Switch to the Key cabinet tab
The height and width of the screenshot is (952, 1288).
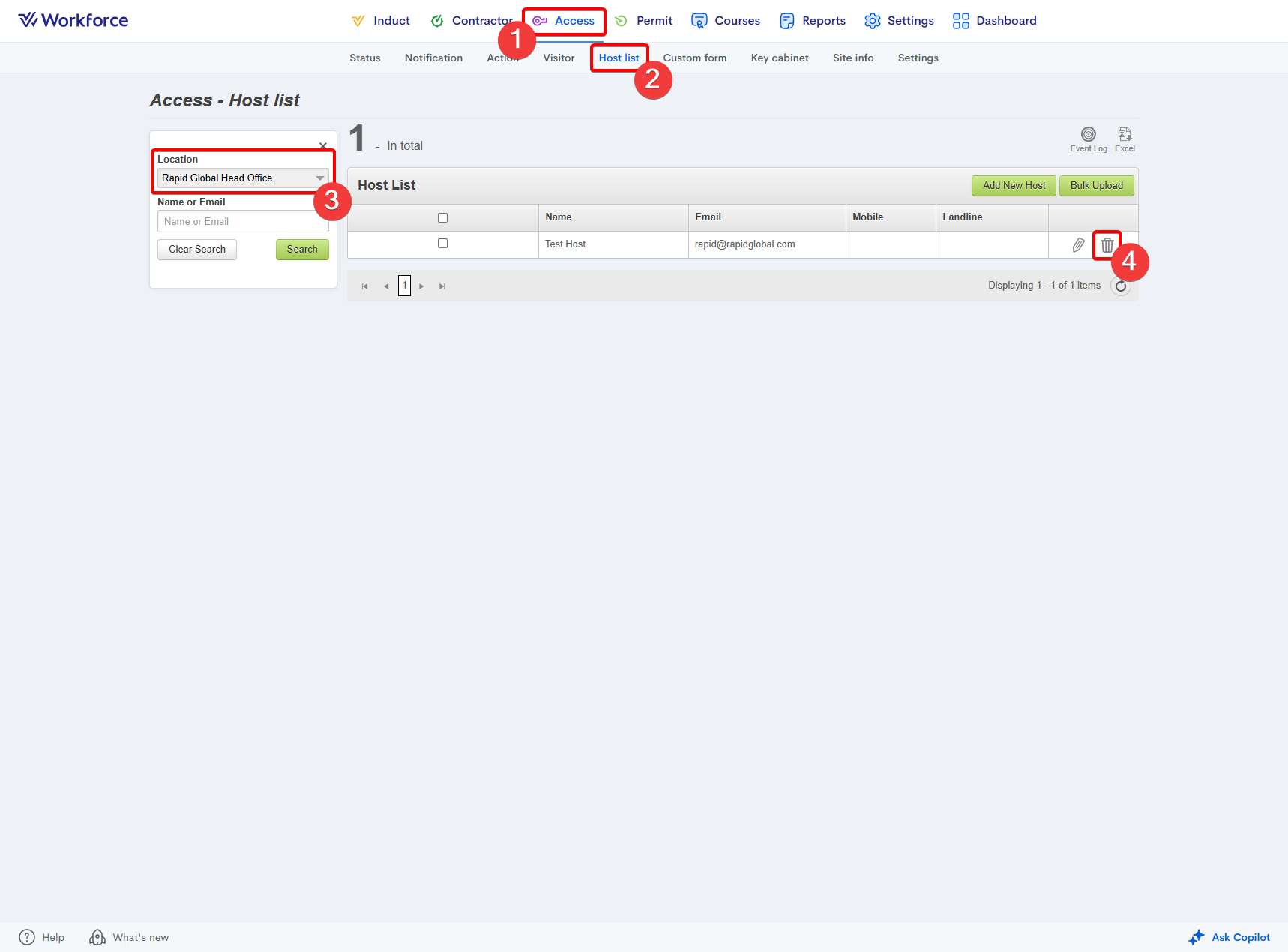pyautogui.click(x=780, y=58)
